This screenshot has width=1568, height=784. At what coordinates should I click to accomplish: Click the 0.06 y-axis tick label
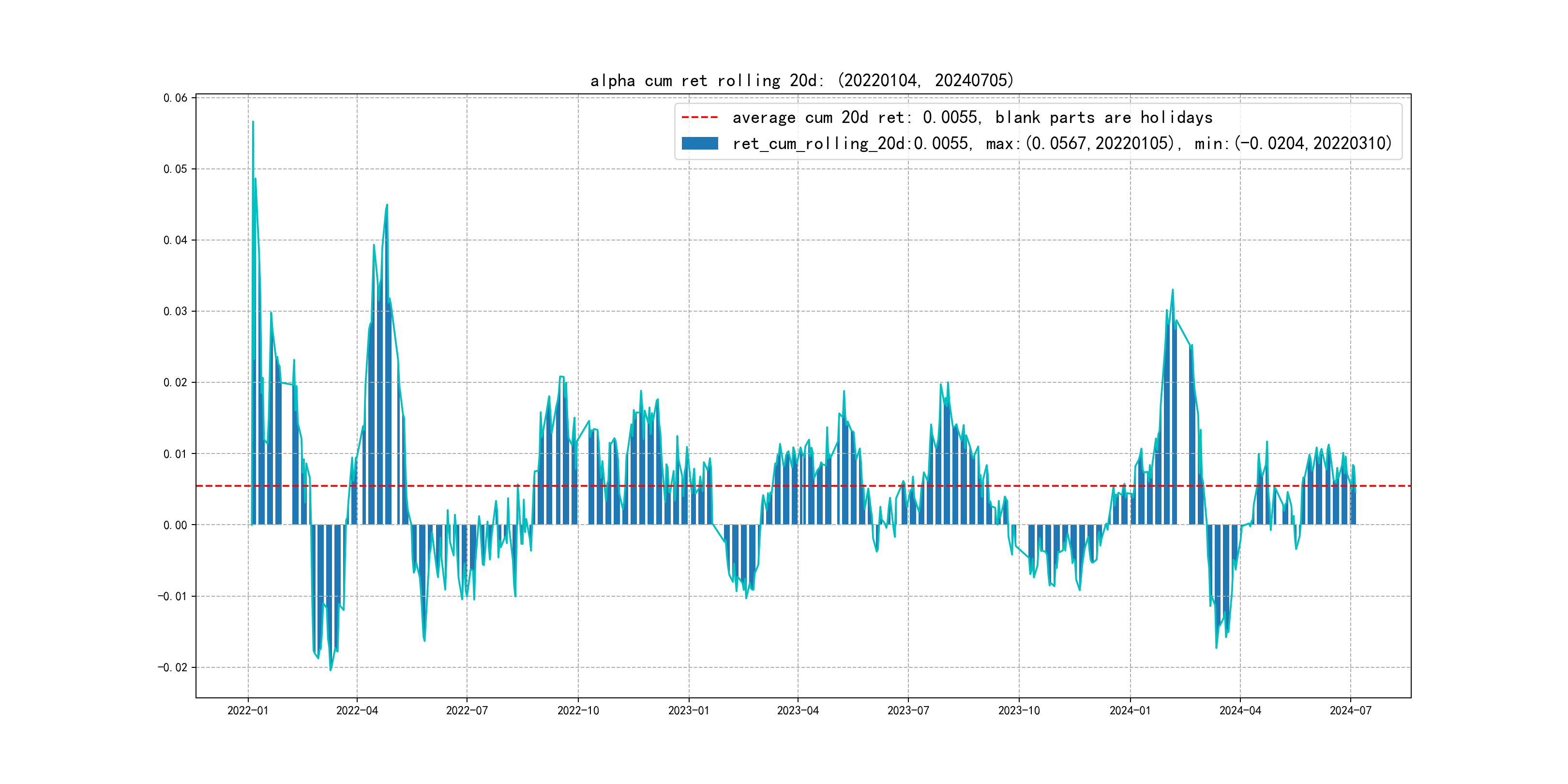175,98
